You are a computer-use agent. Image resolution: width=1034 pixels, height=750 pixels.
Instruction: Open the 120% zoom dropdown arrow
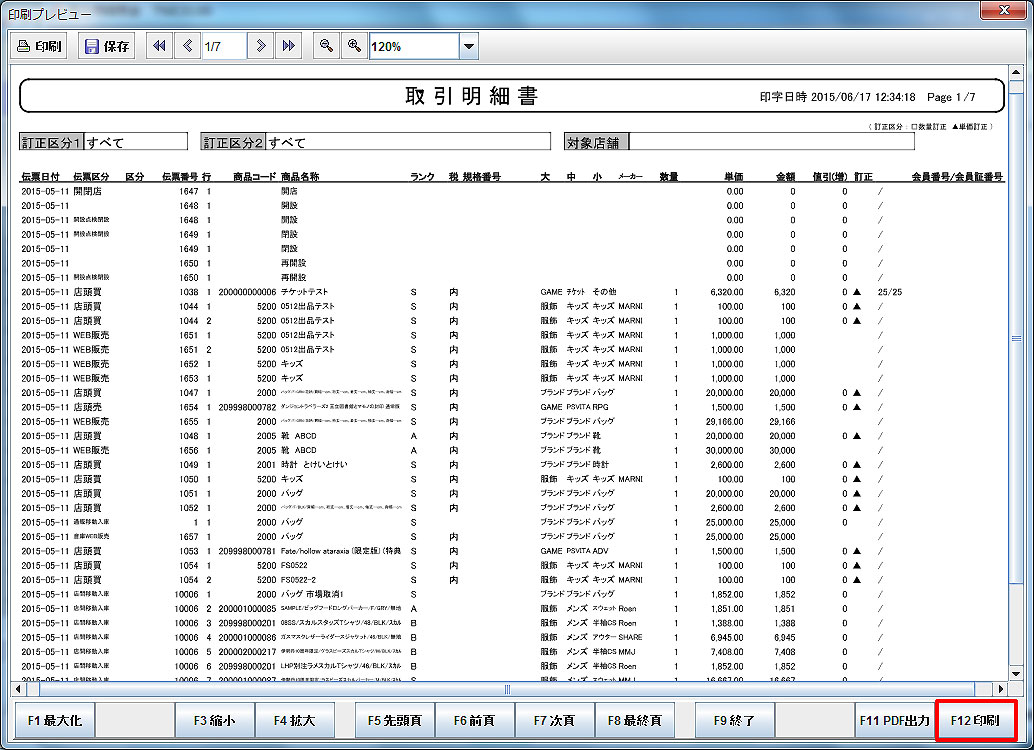pos(469,46)
